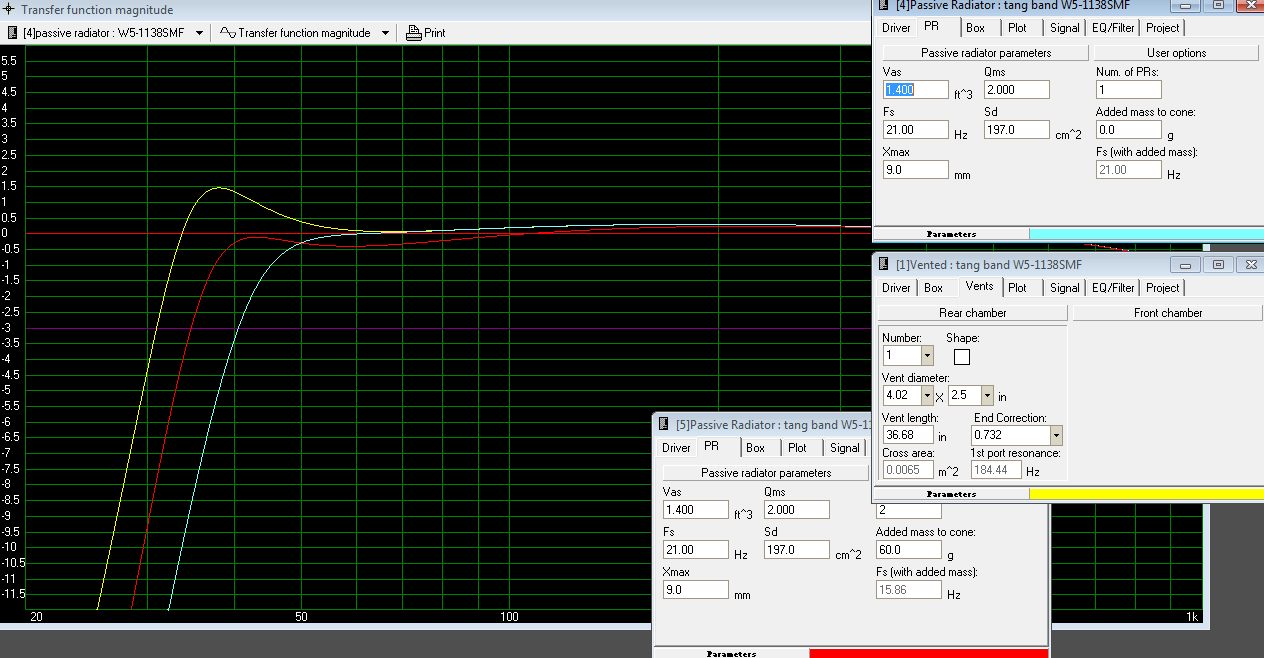1264x658 pixels.
Task: Click the speaker icon of [4]Passive Radiator window
Action: (884, 5)
